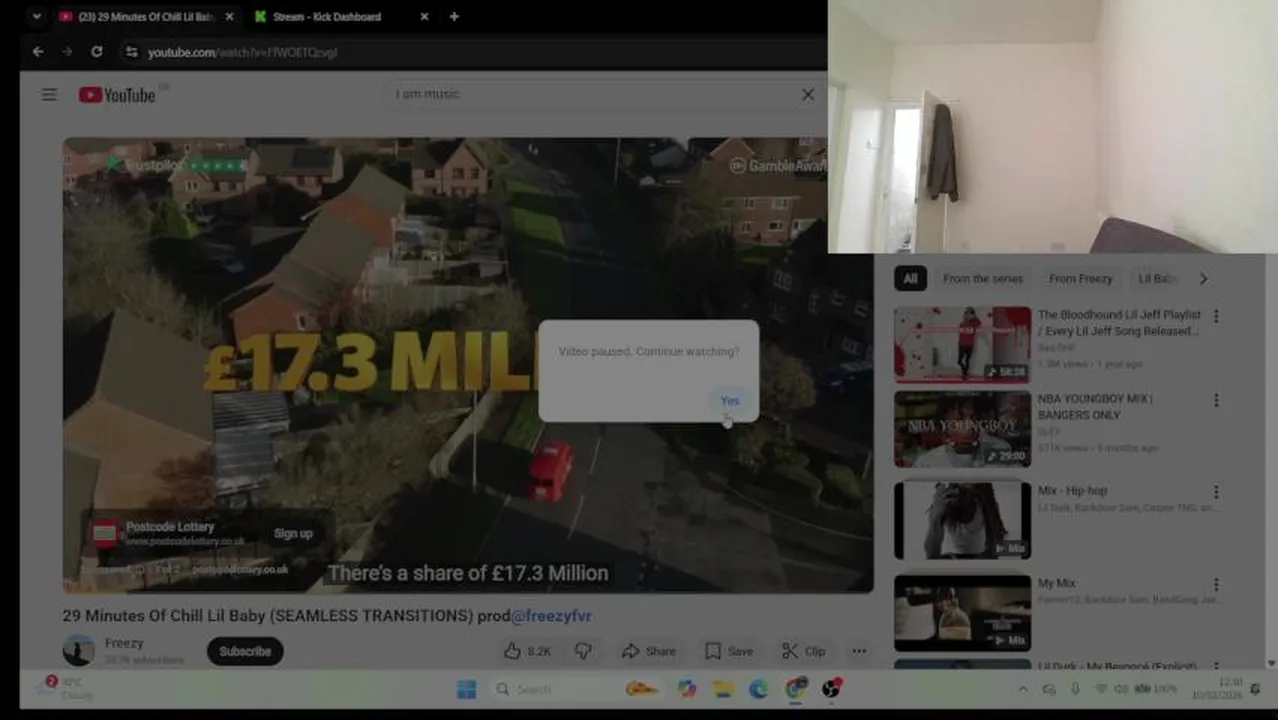1278x720 pixels.
Task: Show more filter chips with the right arrow
Action: (x=1203, y=279)
